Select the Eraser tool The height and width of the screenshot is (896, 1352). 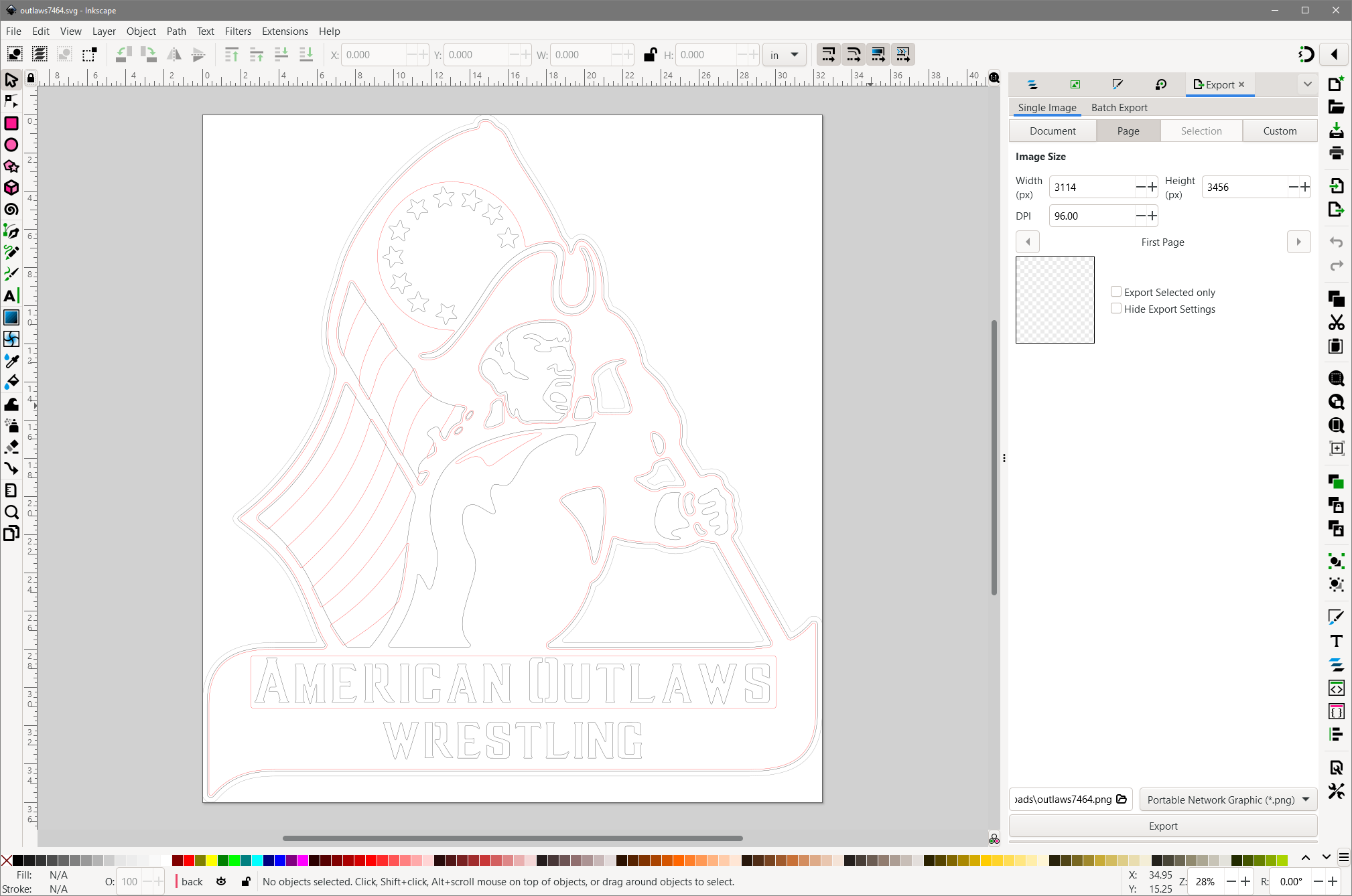11,447
